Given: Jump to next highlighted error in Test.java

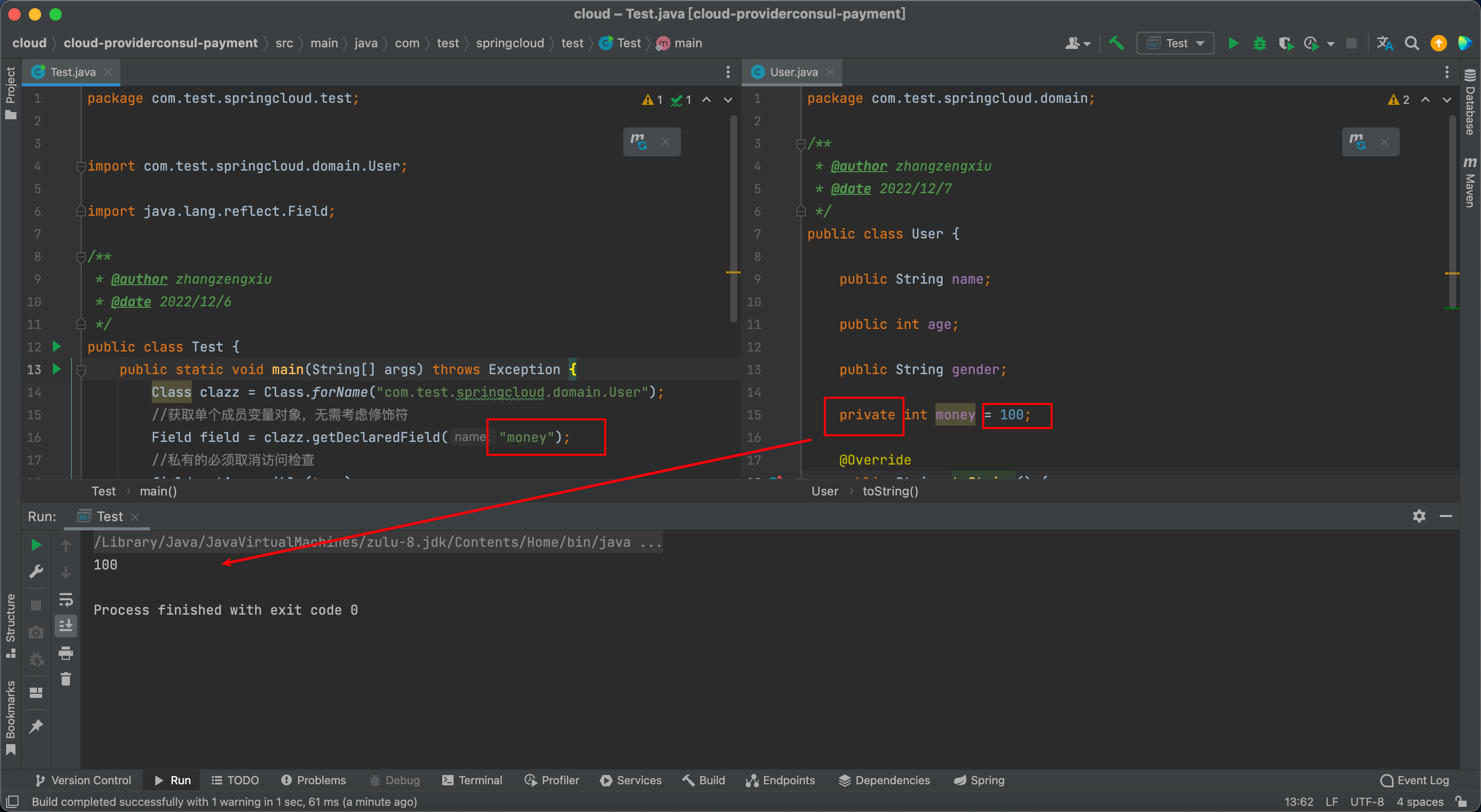Looking at the screenshot, I should tap(728, 99).
